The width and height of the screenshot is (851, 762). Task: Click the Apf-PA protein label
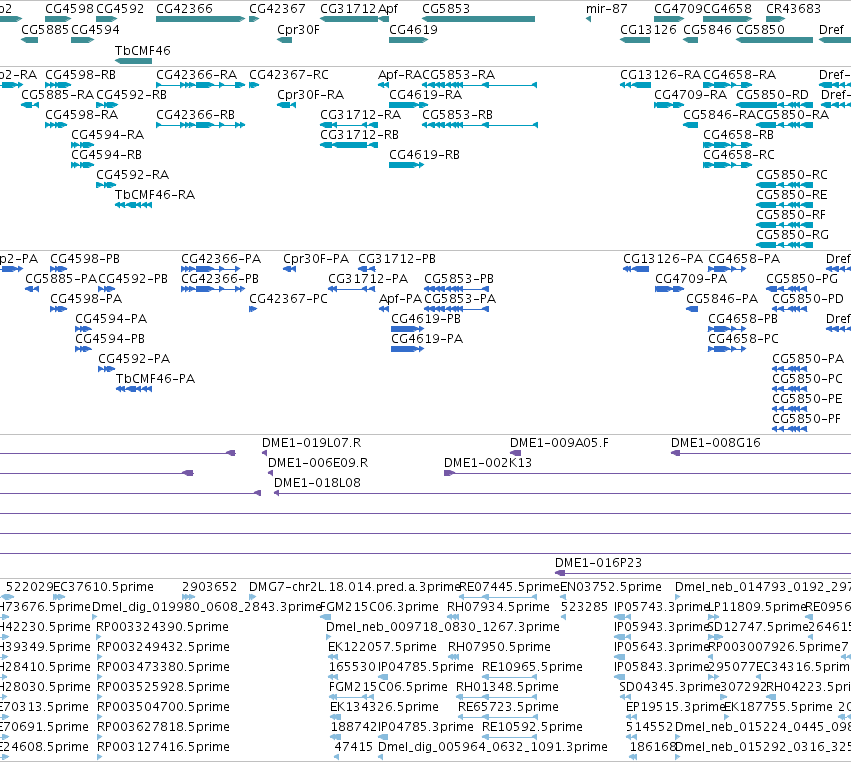pyautogui.click(x=400, y=299)
